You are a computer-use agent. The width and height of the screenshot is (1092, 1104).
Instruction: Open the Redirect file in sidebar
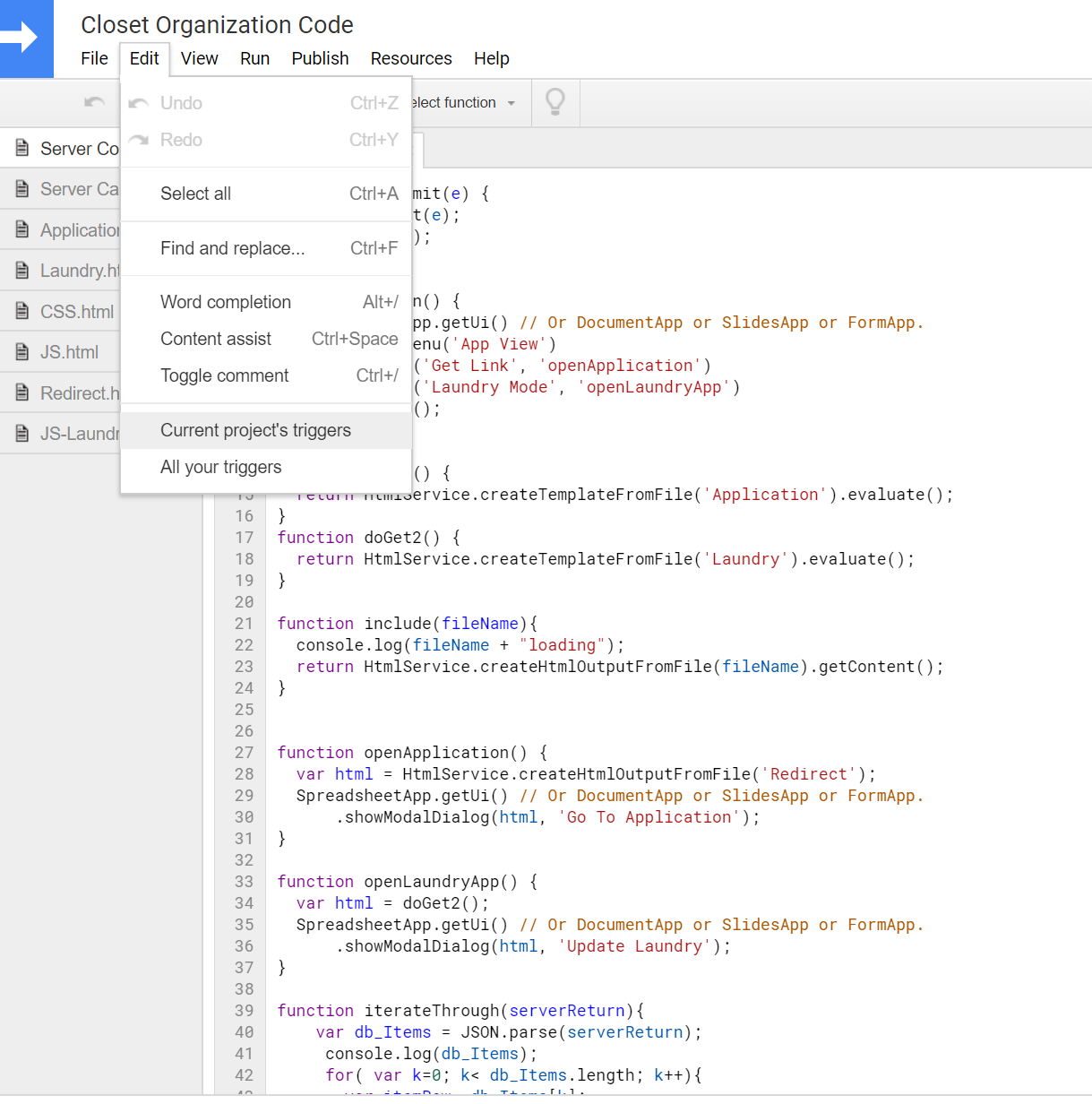[60, 392]
